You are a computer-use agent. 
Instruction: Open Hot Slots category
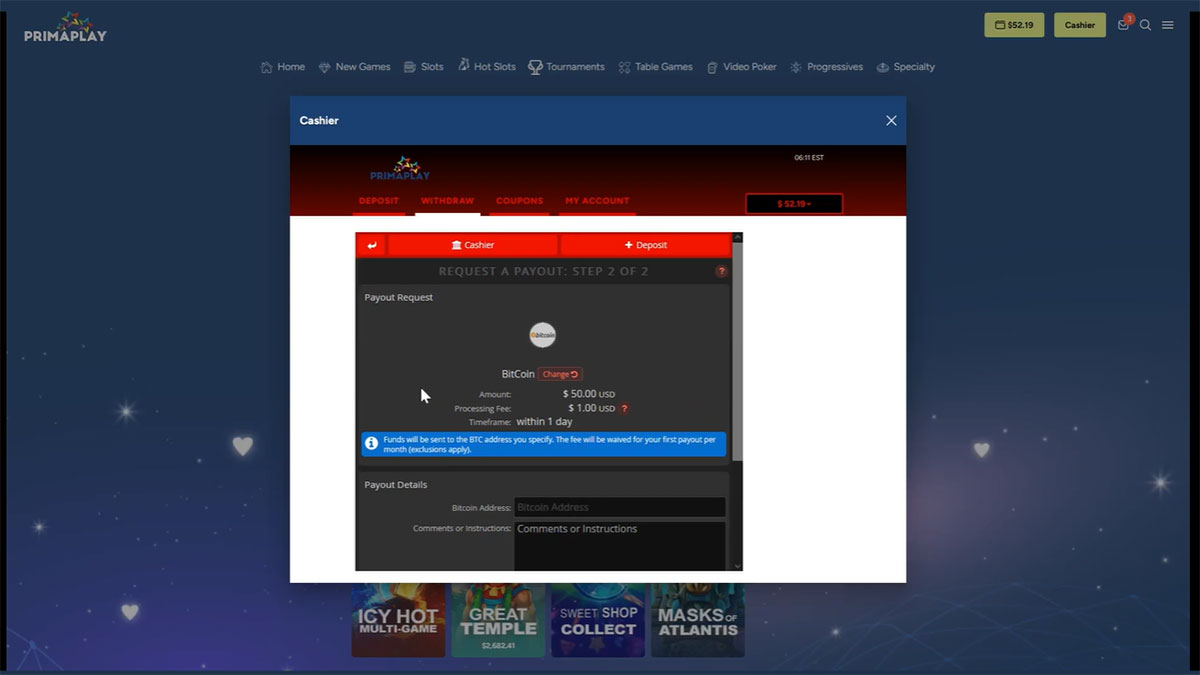487,67
